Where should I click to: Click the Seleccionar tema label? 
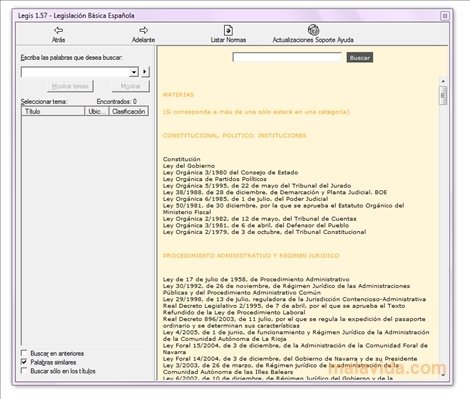tap(44, 101)
